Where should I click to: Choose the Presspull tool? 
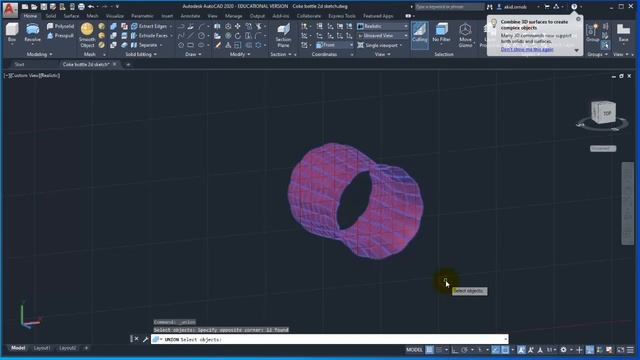(60, 36)
